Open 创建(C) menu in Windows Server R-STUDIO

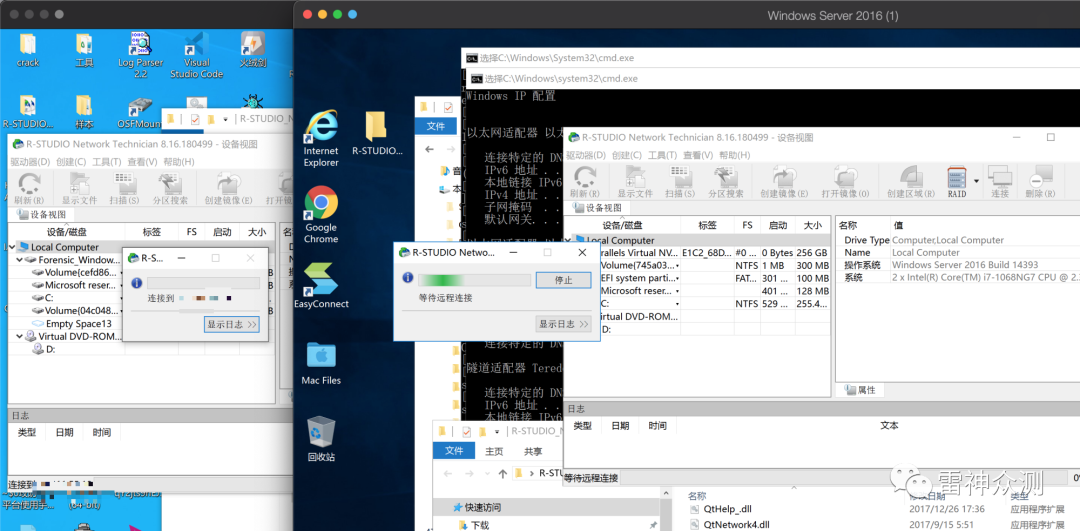click(x=627, y=155)
